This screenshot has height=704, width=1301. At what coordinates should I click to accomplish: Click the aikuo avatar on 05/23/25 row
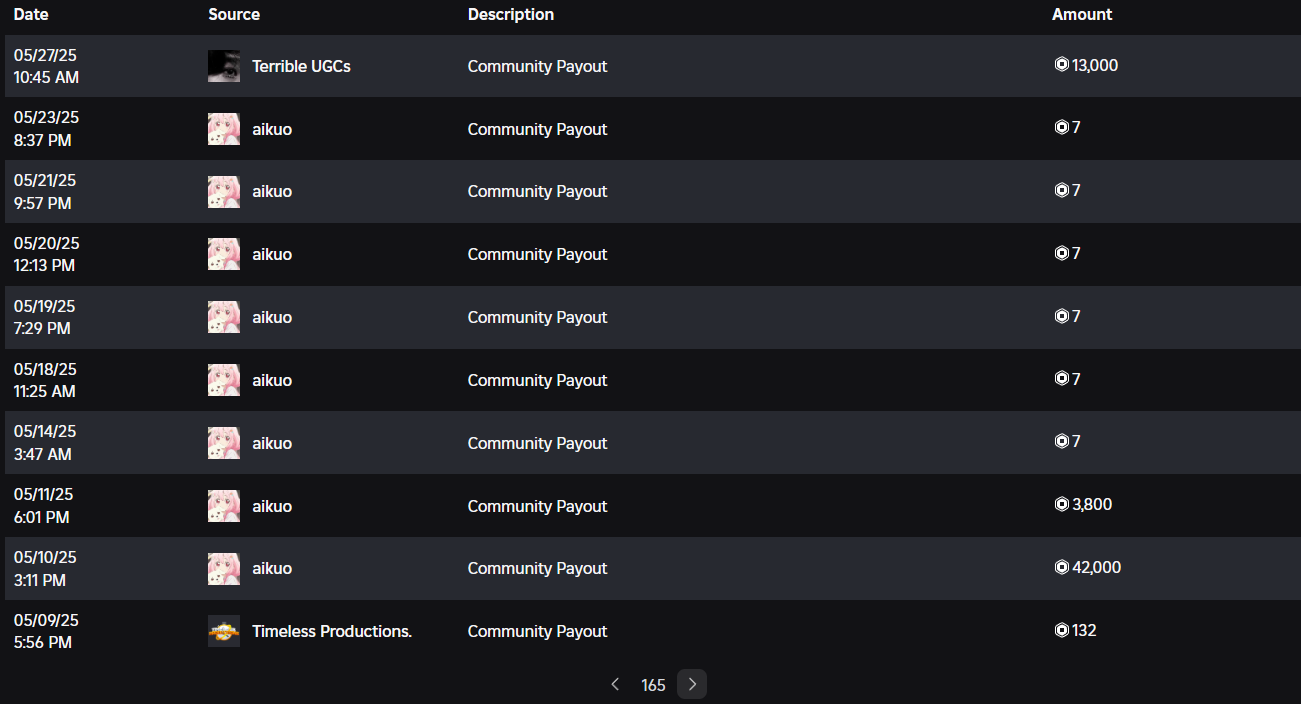224,129
